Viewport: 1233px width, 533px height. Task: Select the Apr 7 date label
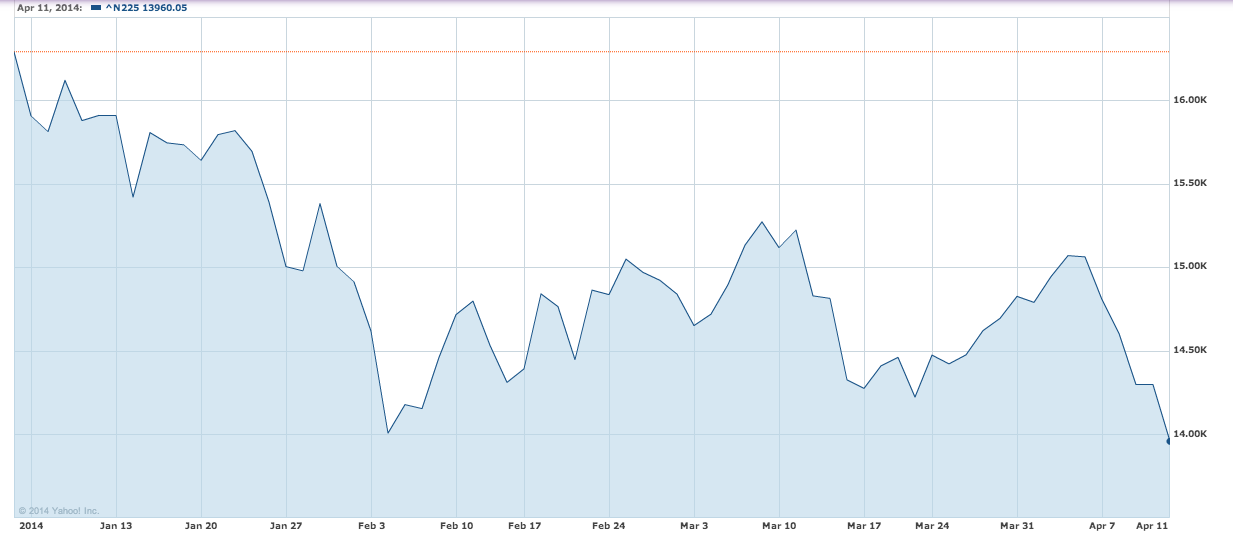(x=1102, y=525)
